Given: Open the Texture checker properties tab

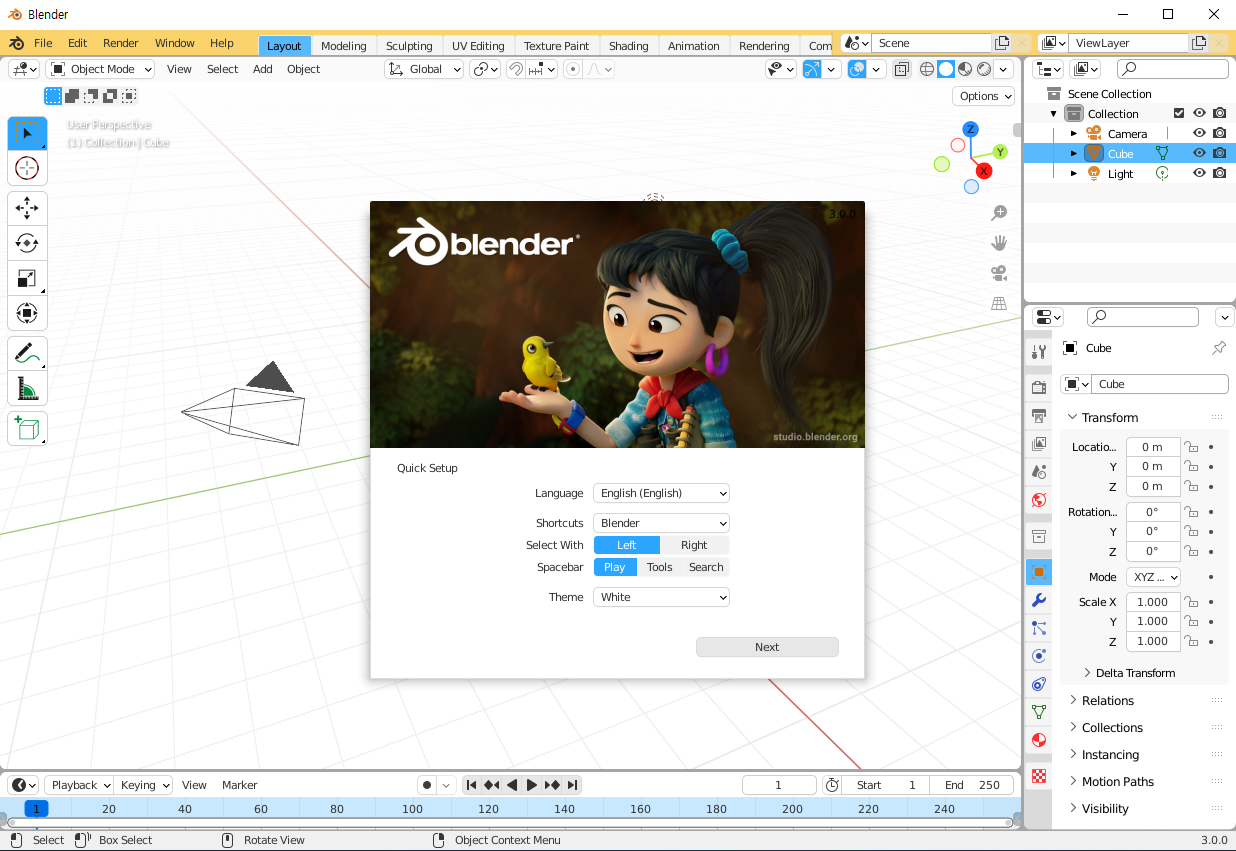Looking at the screenshot, I should (x=1039, y=776).
